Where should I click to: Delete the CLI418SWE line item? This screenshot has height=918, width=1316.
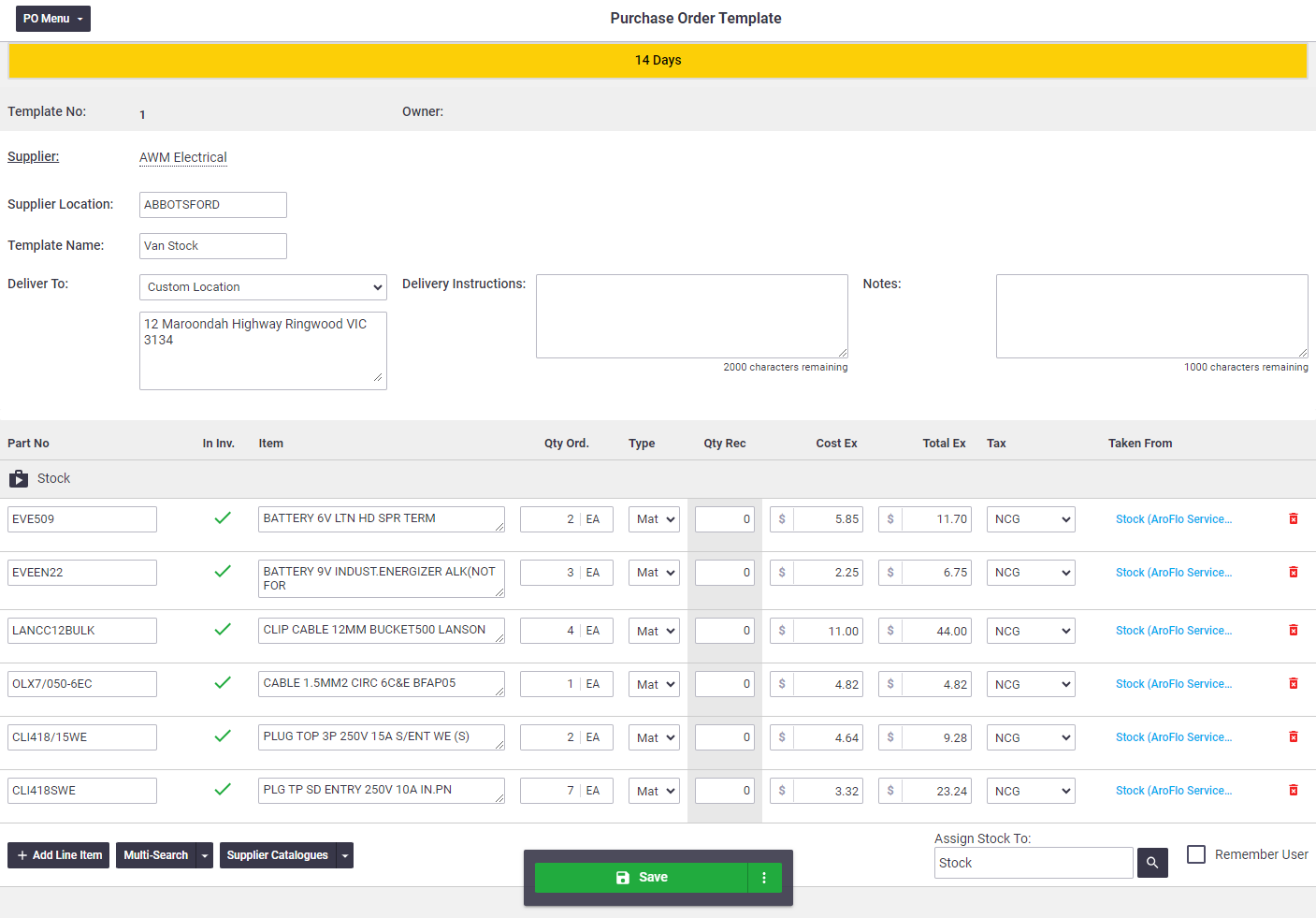pyautogui.click(x=1294, y=791)
